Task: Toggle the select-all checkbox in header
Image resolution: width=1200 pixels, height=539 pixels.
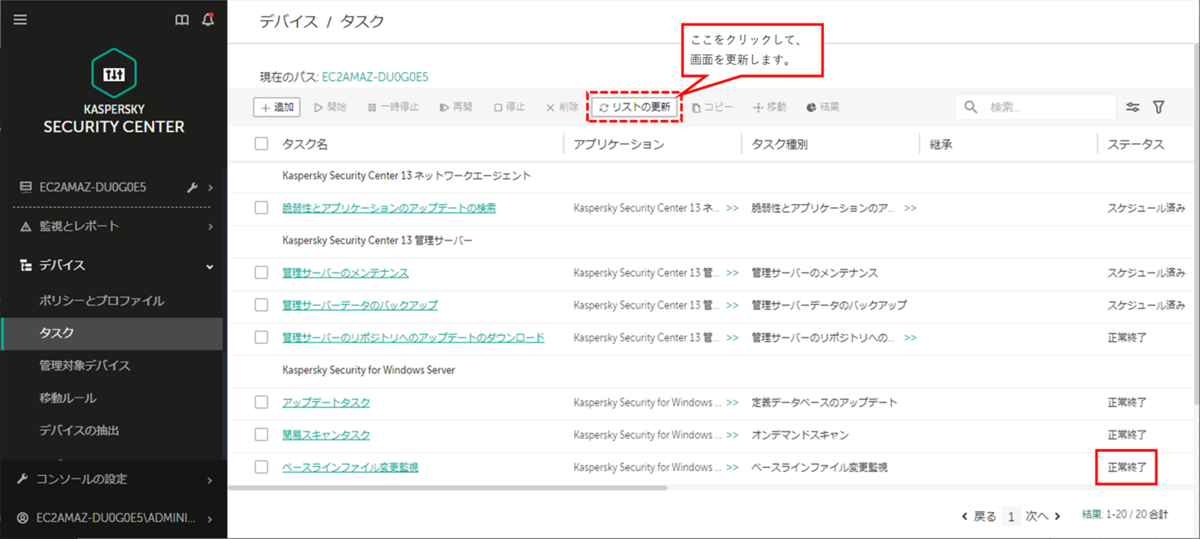Action: pyautogui.click(x=261, y=144)
